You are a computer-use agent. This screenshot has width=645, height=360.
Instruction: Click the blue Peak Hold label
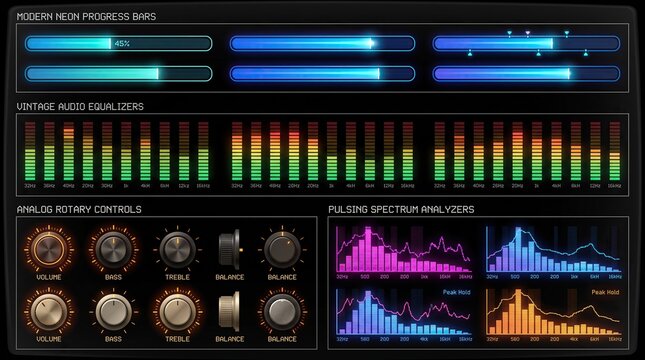point(456,292)
